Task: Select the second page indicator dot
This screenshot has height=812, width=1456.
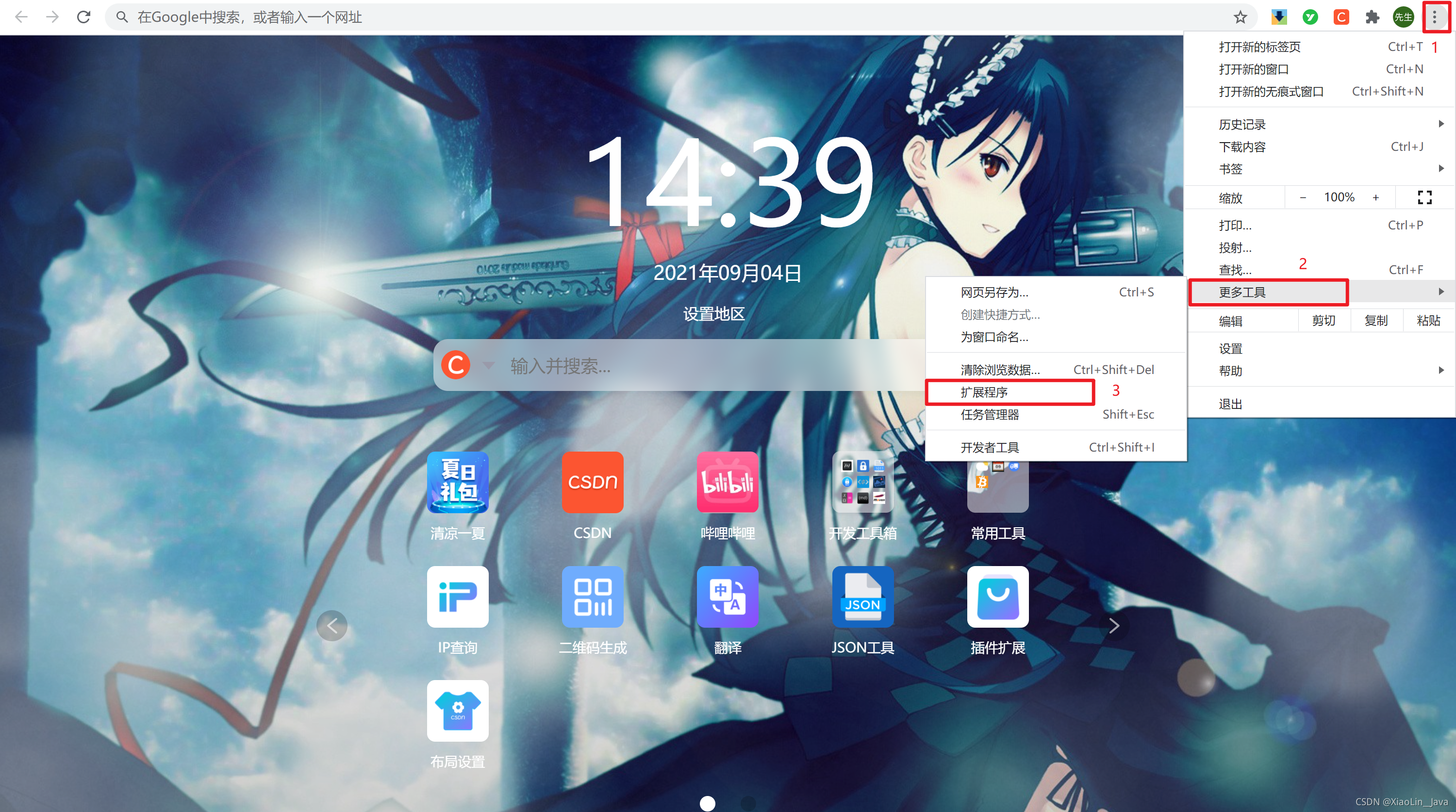Action: 748,803
